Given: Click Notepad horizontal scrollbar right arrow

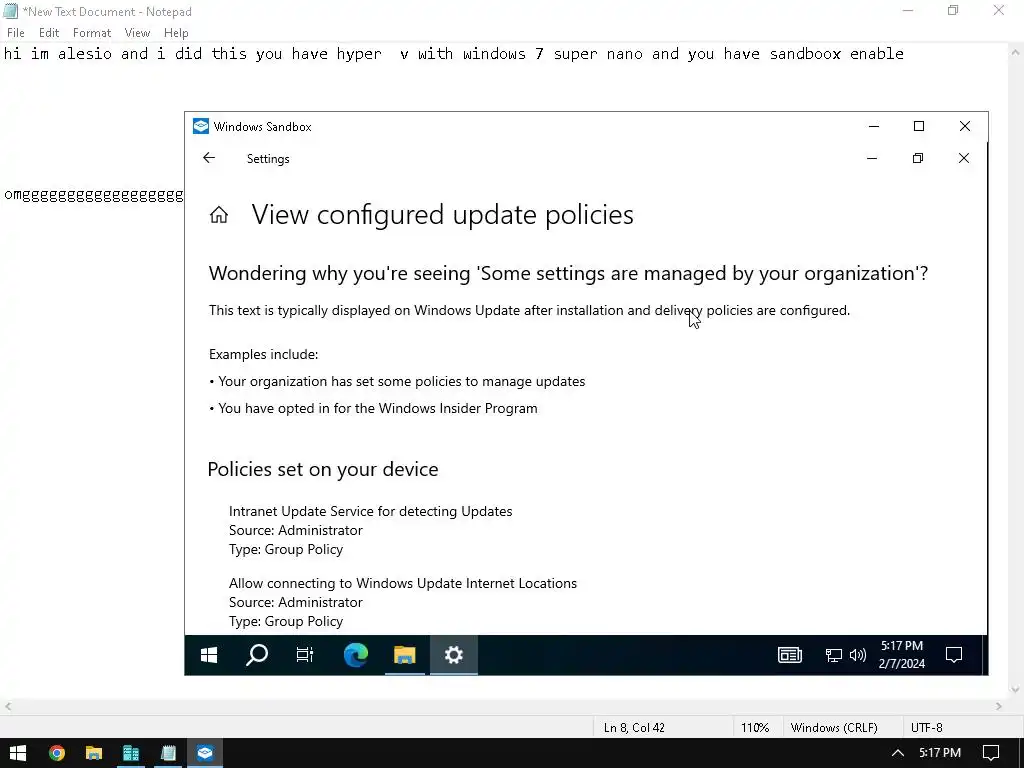Looking at the screenshot, I should pos(999,706).
